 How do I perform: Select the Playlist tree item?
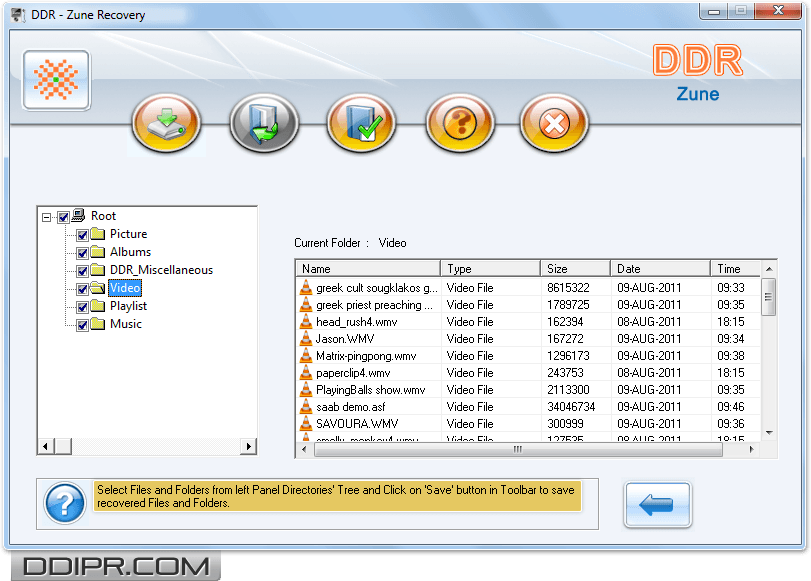(x=128, y=306)
